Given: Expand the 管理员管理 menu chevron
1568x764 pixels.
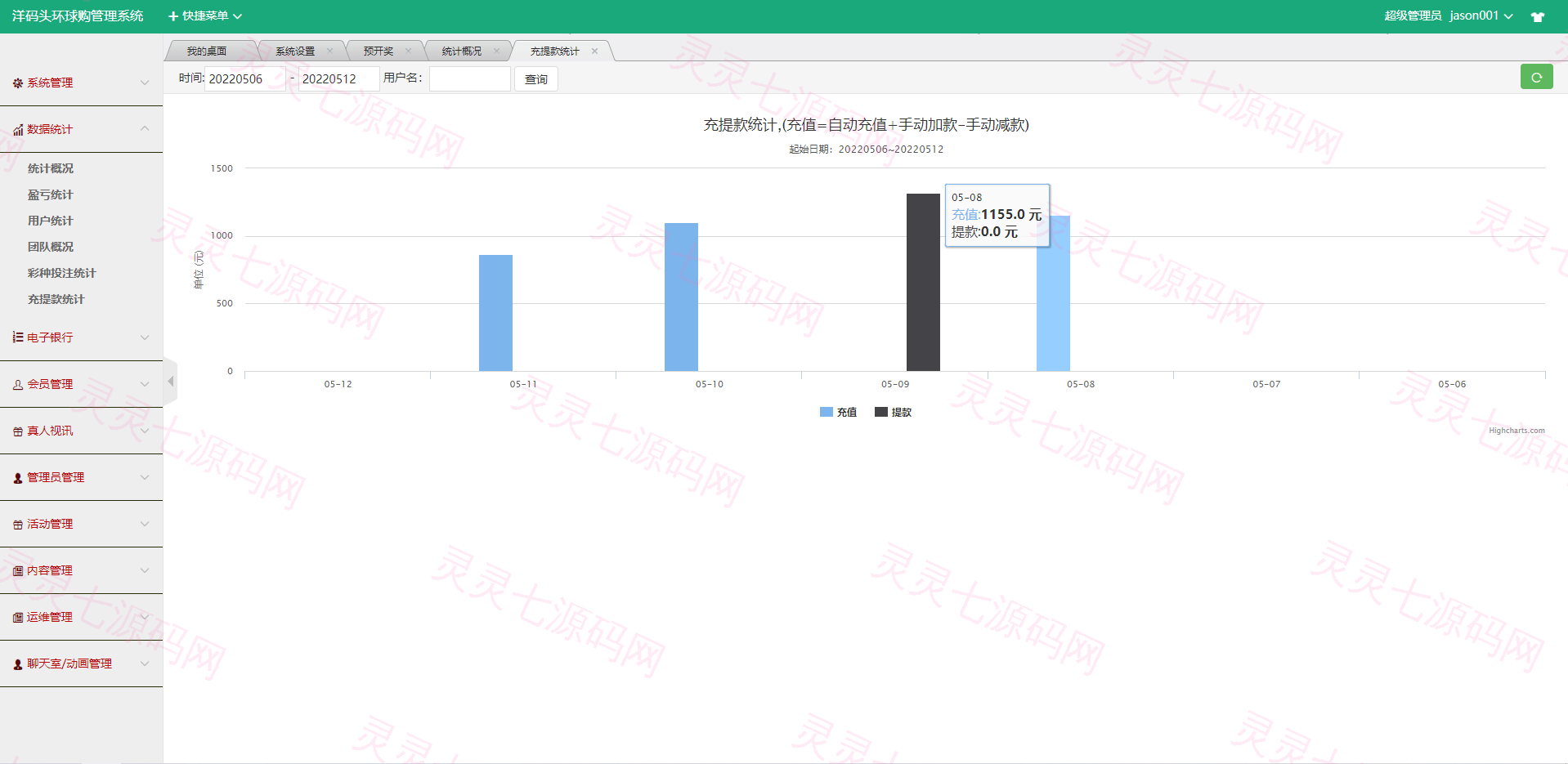Looking at the screenshot, I should [x=145, y=477].
